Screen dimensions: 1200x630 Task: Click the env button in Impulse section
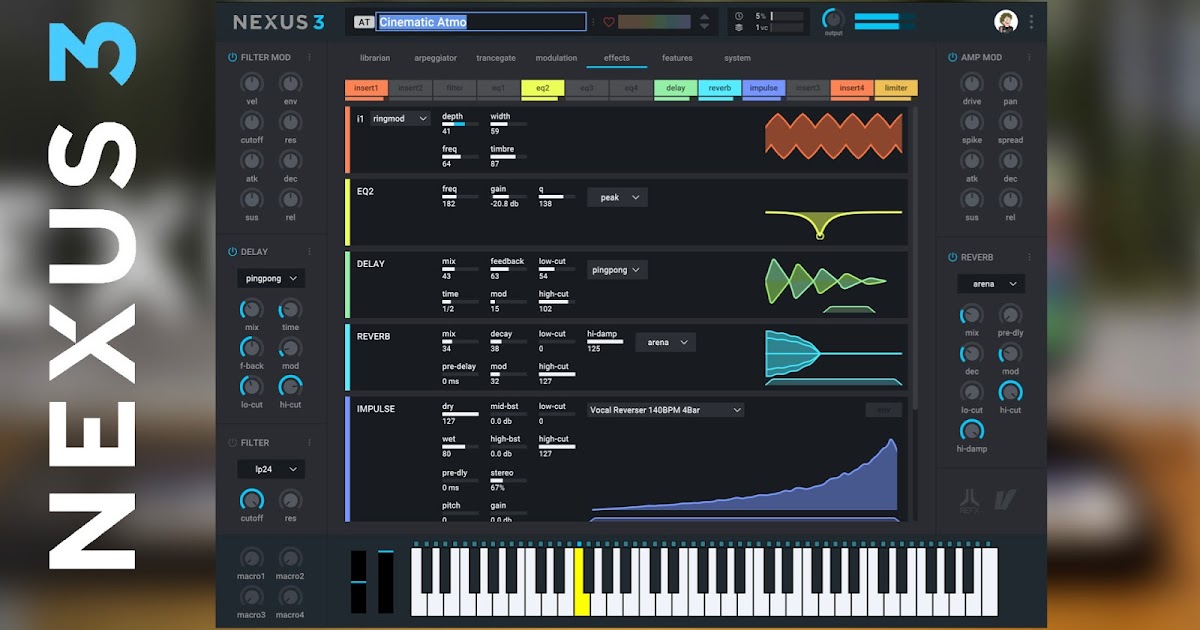click(883, 410)
